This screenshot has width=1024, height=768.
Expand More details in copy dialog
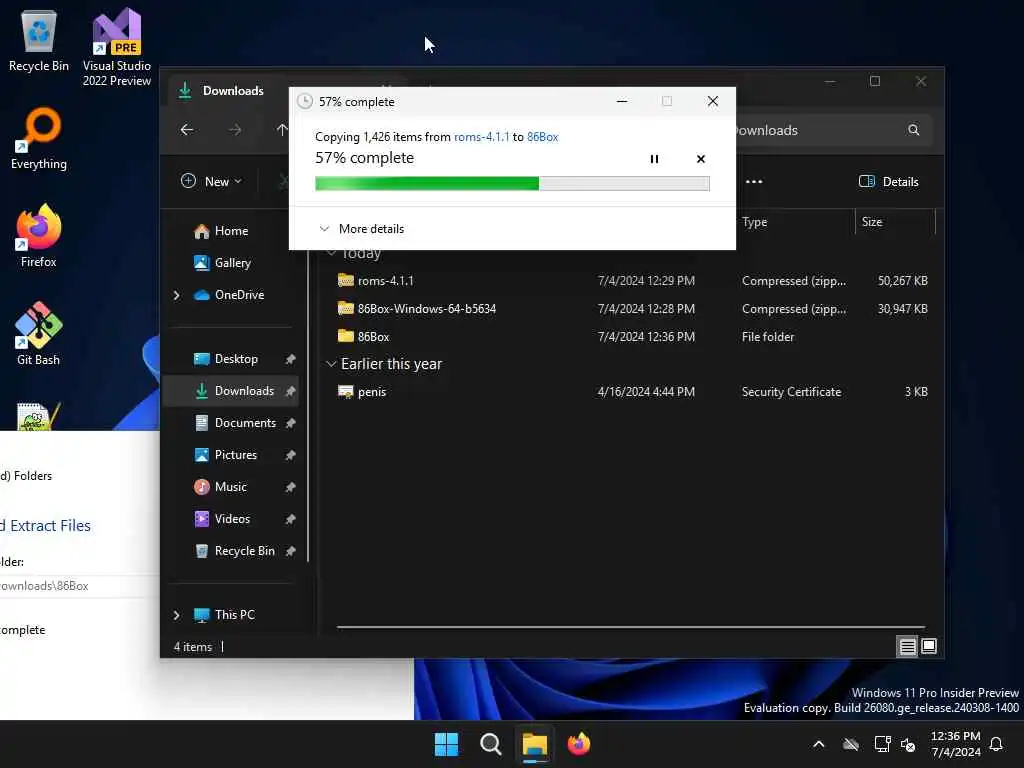(x=361, y=229)
